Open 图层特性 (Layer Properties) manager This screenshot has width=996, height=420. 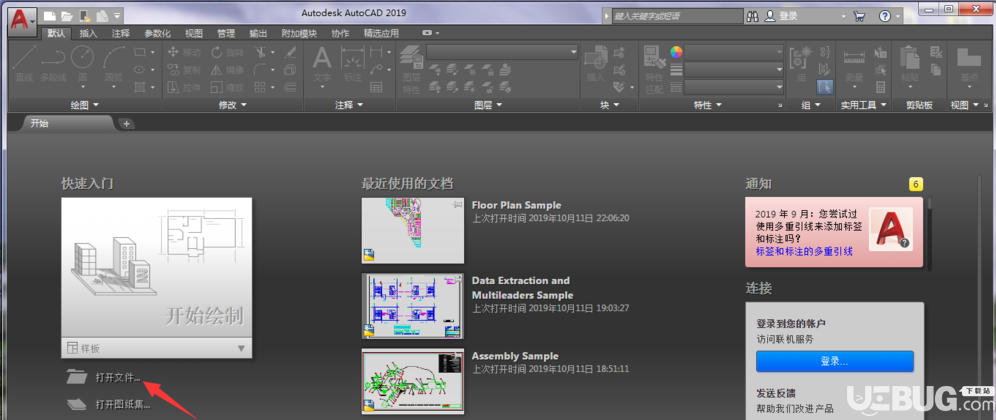(412, 70)
